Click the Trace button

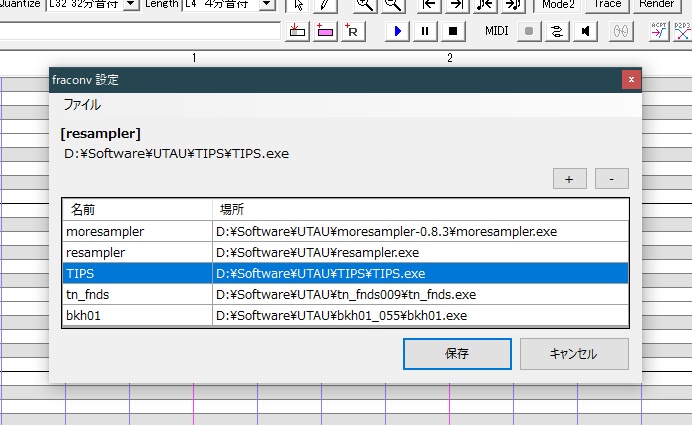click(x=607, y=4)
